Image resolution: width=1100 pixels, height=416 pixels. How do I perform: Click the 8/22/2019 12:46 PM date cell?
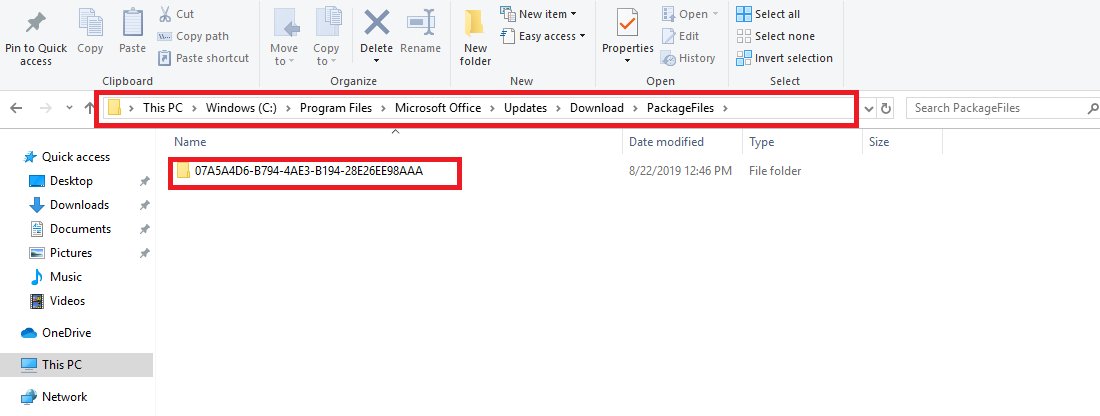tap(680, 170)
